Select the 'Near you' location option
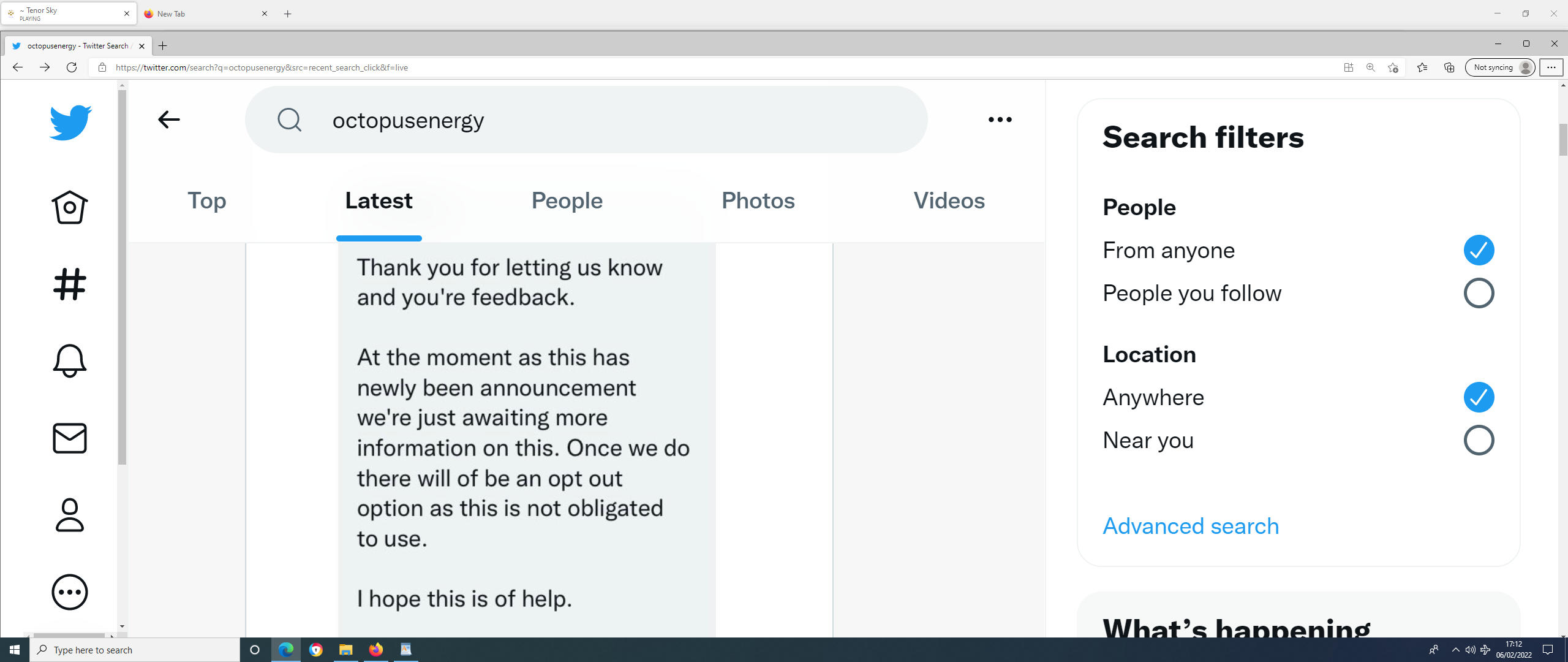Screen dimensions: 1568x662 click(1479, 440)
